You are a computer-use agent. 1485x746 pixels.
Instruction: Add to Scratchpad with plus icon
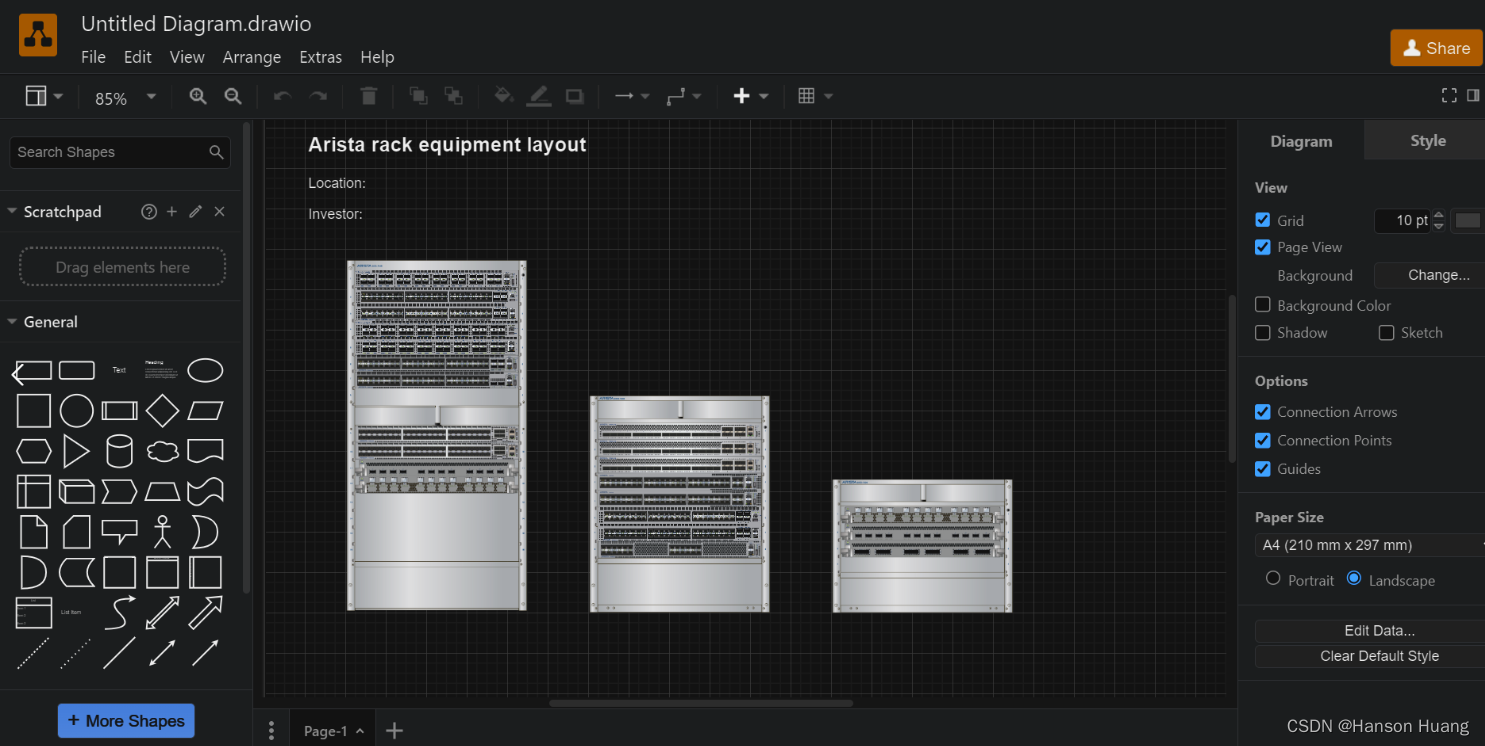tap(172, 211)
